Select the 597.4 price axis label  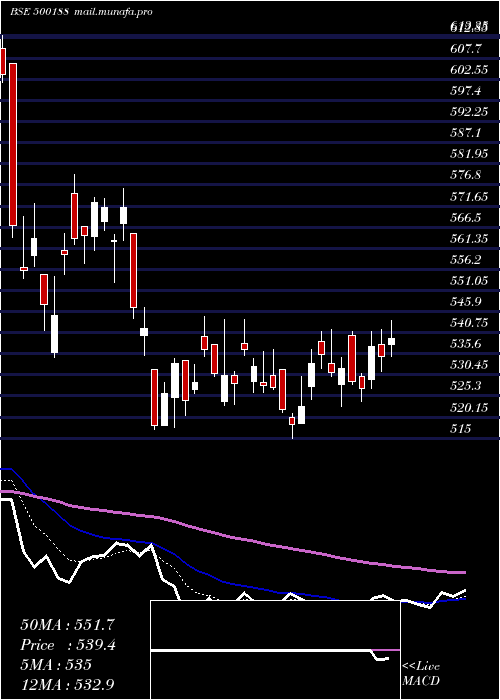click(467, 91)
